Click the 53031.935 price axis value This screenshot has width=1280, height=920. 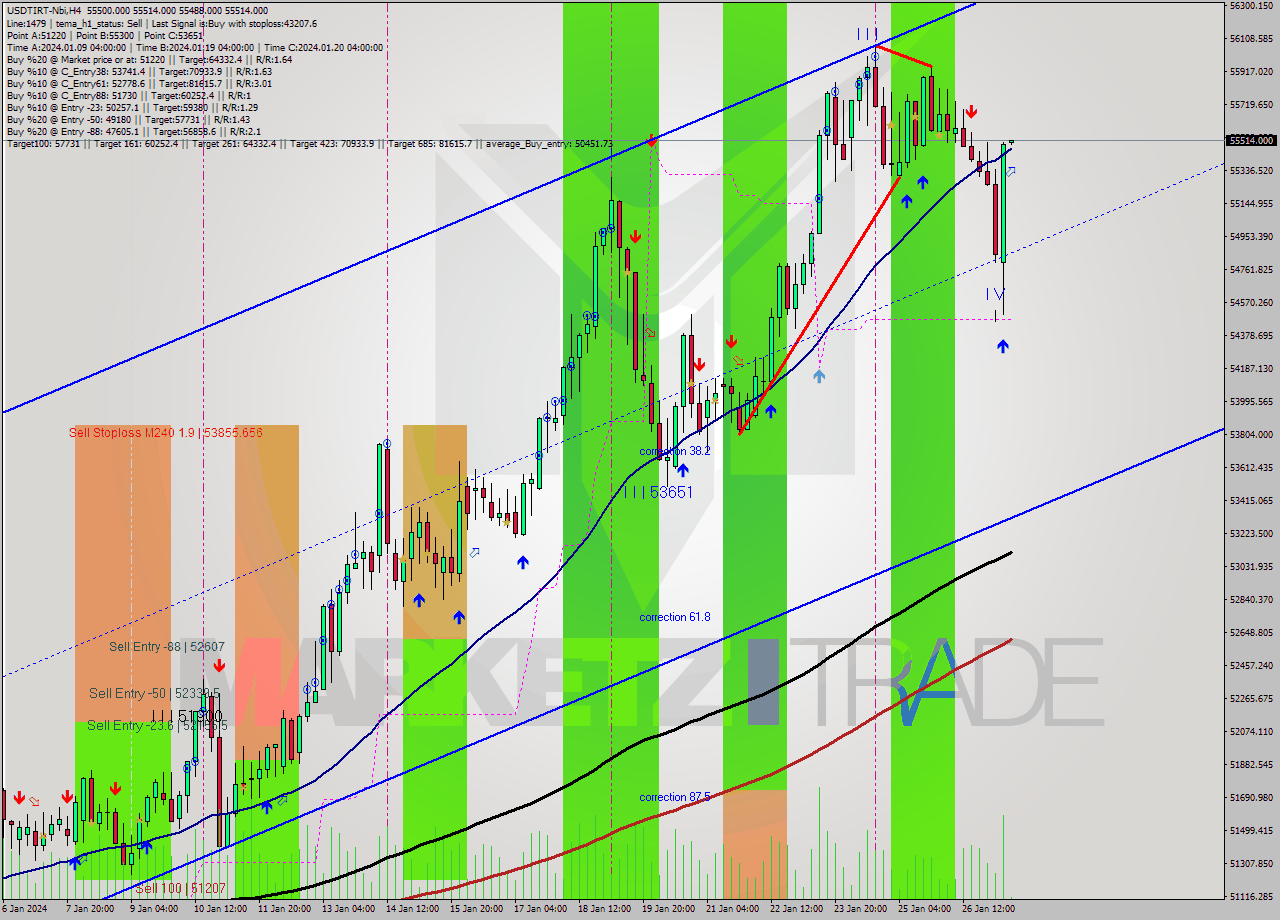pos(1251,566)
